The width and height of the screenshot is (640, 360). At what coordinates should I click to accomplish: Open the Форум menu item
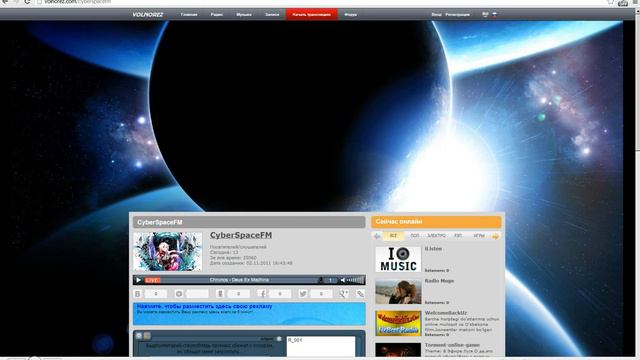351,14
